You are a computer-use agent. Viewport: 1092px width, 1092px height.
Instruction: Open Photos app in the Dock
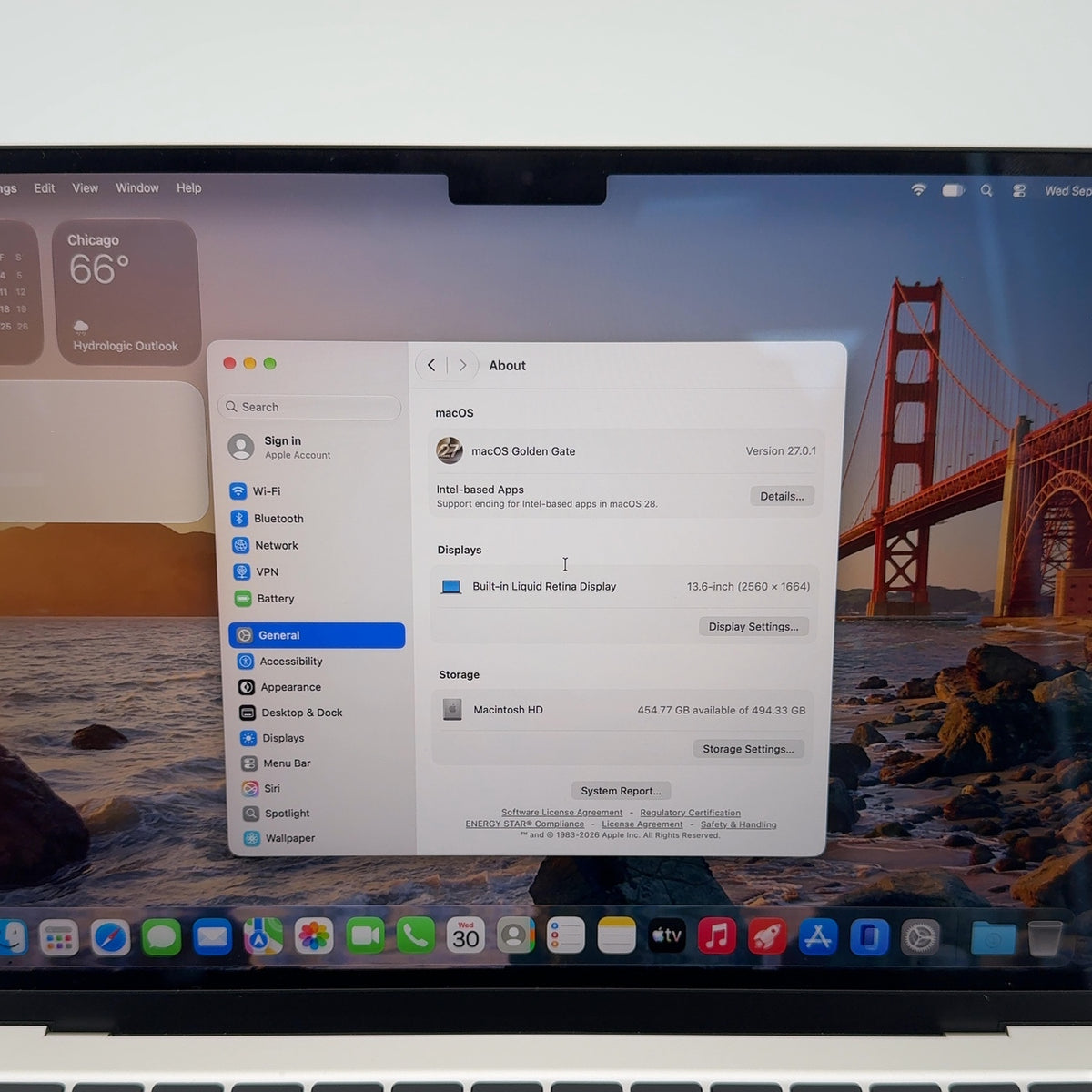click(314, 936)
